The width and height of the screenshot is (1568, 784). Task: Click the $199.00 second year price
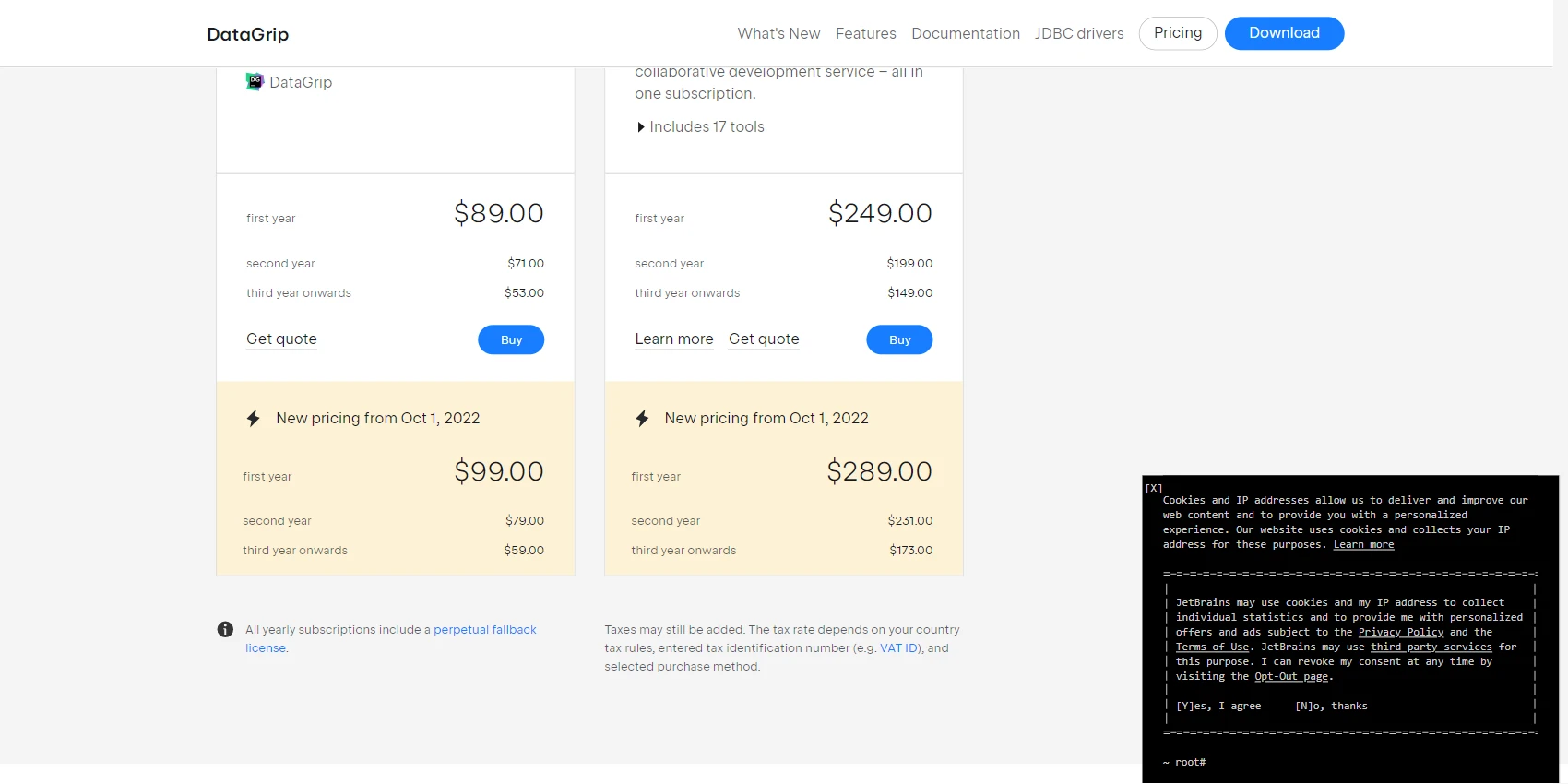(x=909, y=264)
